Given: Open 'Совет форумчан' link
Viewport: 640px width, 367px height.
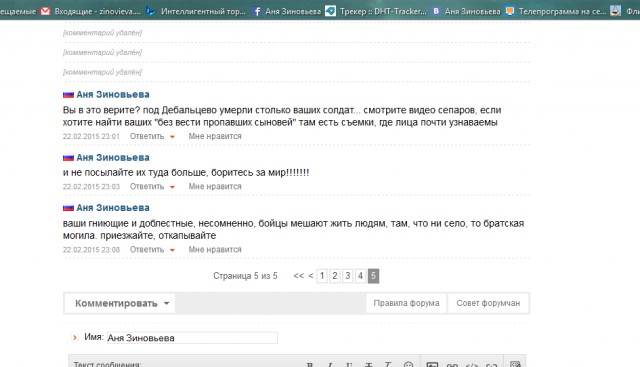Looking at the screenshot, I should (x=488, y=303).
